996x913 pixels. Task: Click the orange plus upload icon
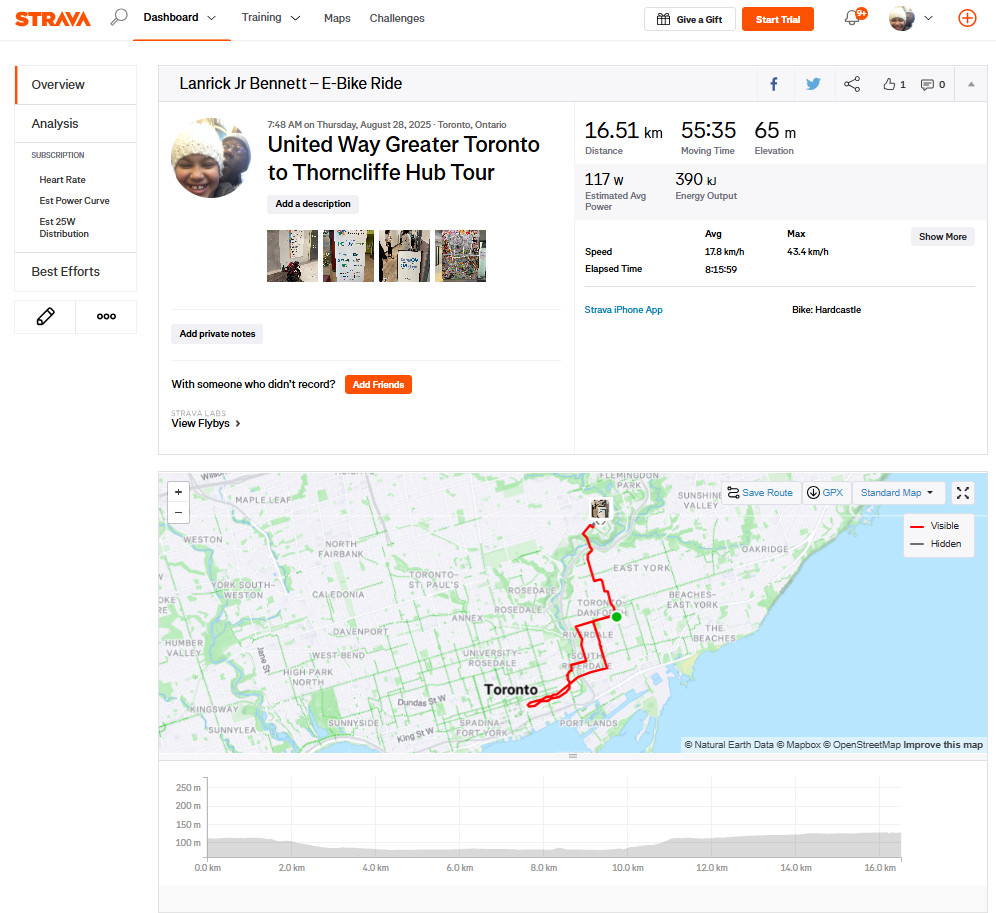967,18
